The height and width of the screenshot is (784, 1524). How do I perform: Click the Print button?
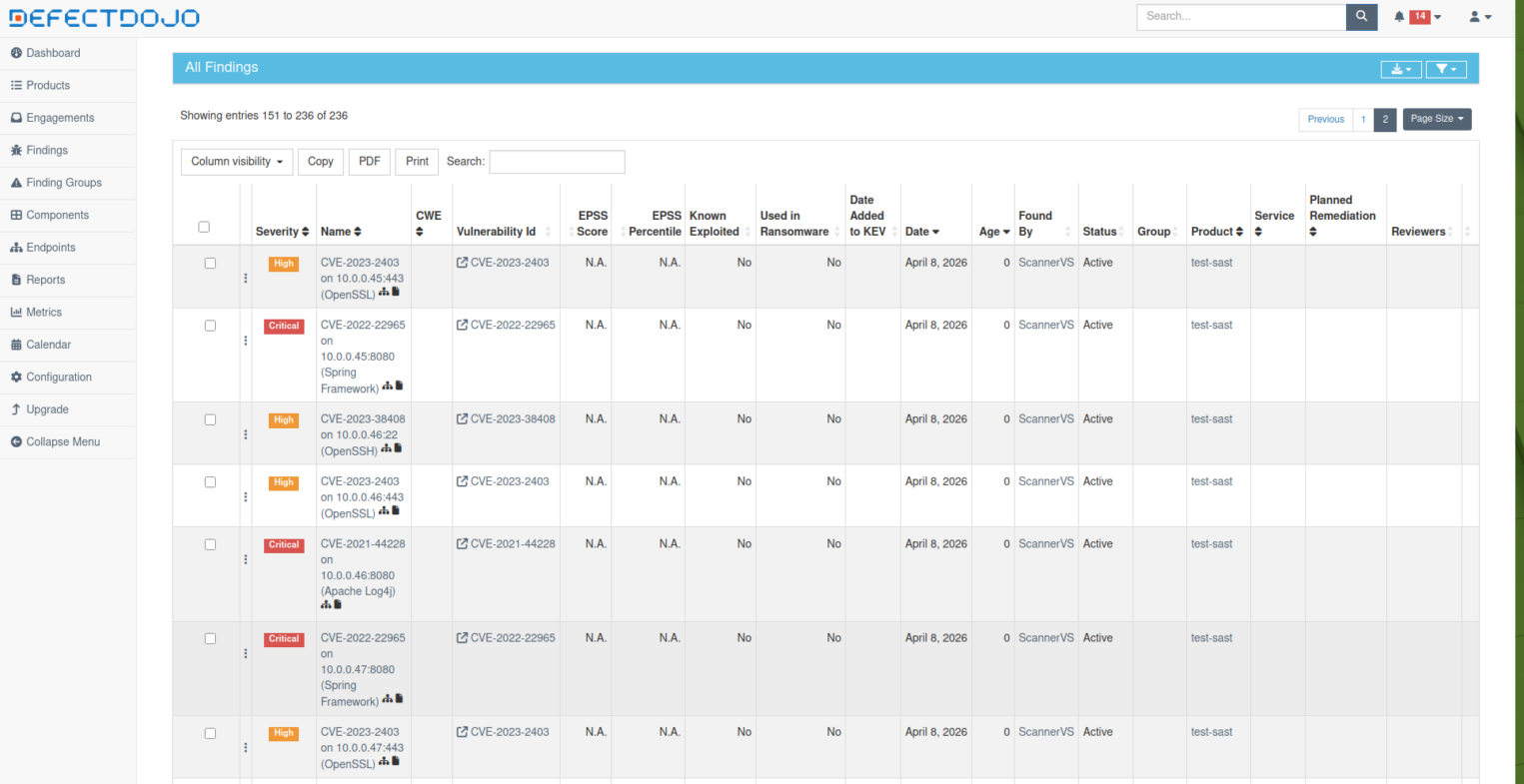418,162
